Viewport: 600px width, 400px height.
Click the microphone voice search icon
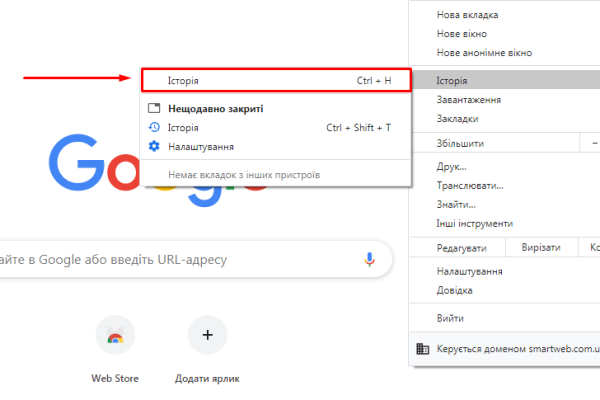tap(370, 259)
